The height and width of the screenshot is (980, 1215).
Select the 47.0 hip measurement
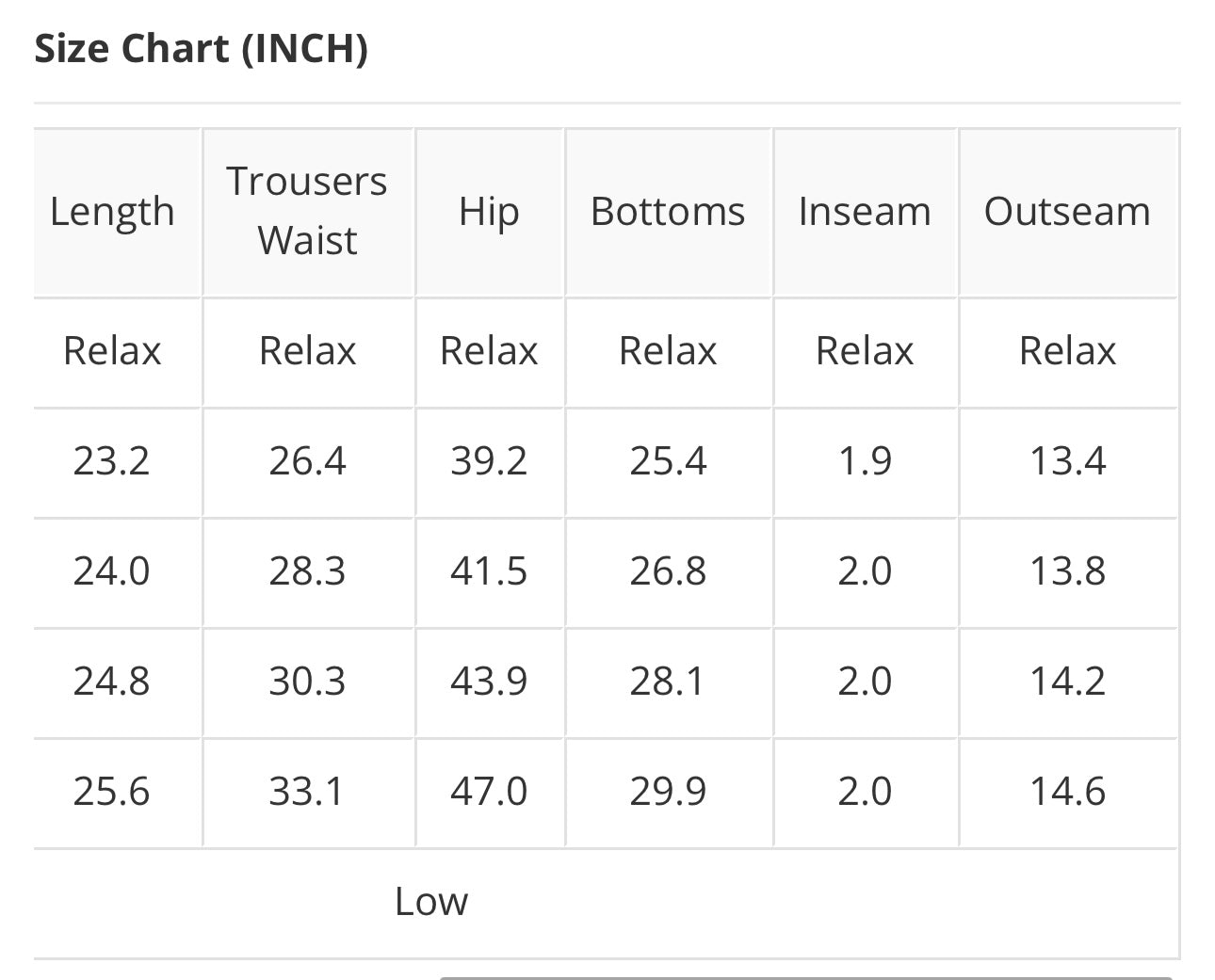click(x=489, y=792)
